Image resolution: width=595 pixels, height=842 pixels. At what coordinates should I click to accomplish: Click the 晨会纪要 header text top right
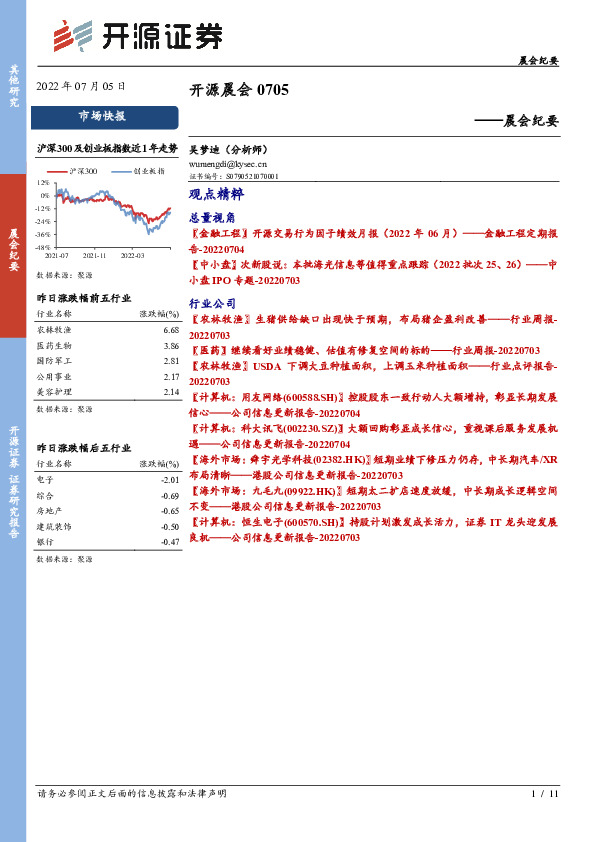pyautogui.click(x=538, y=61)
